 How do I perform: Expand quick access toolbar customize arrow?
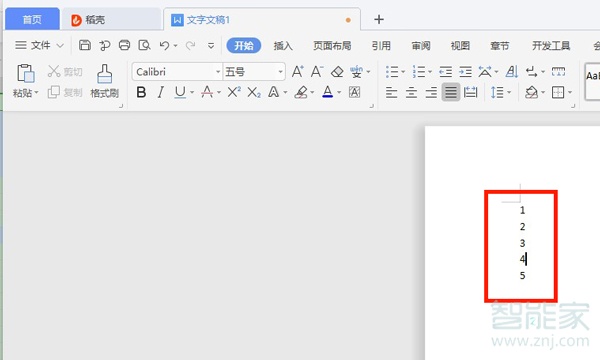coord(211,46)
